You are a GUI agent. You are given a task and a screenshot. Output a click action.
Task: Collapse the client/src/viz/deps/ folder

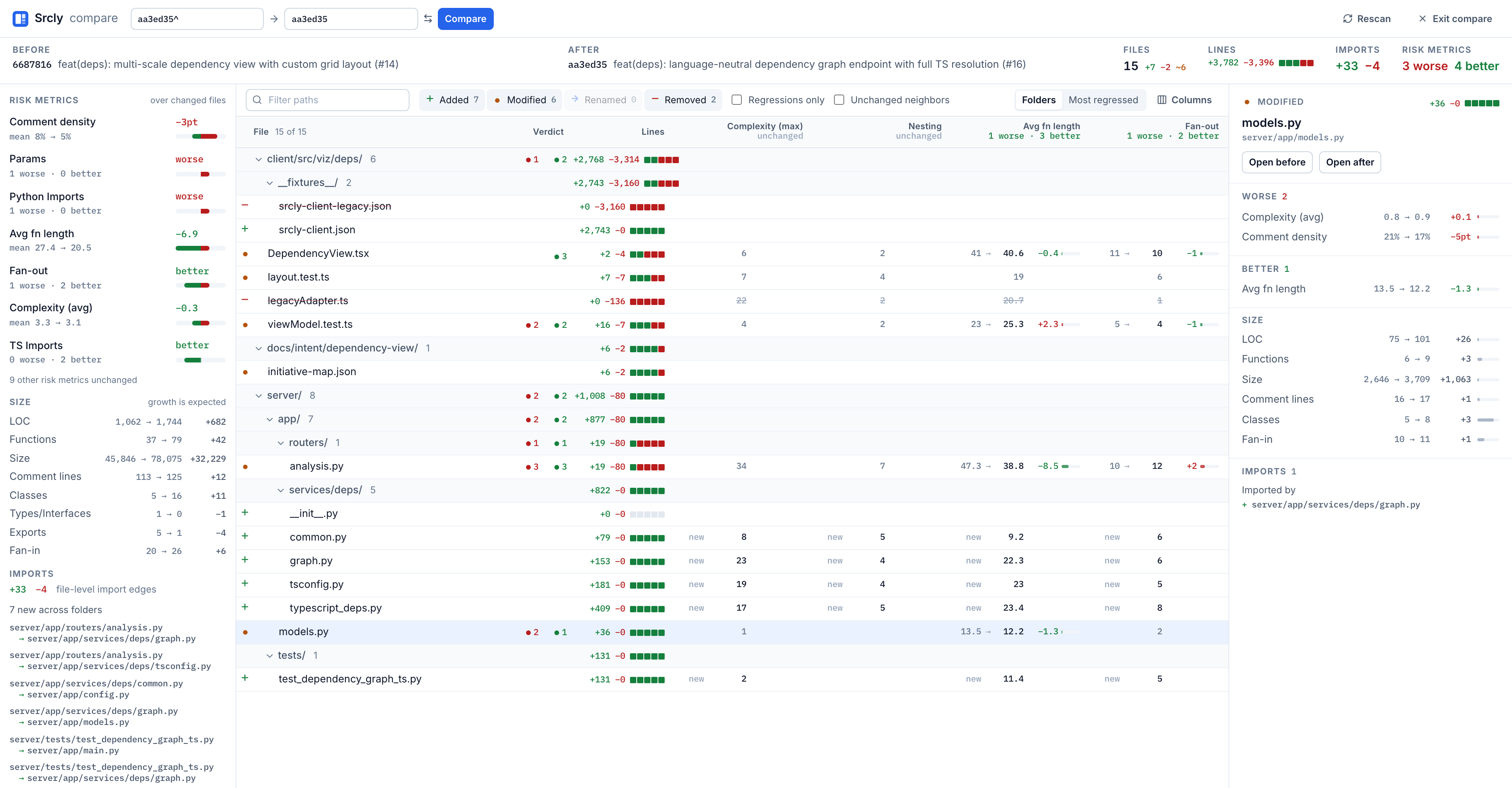point(258,160)
